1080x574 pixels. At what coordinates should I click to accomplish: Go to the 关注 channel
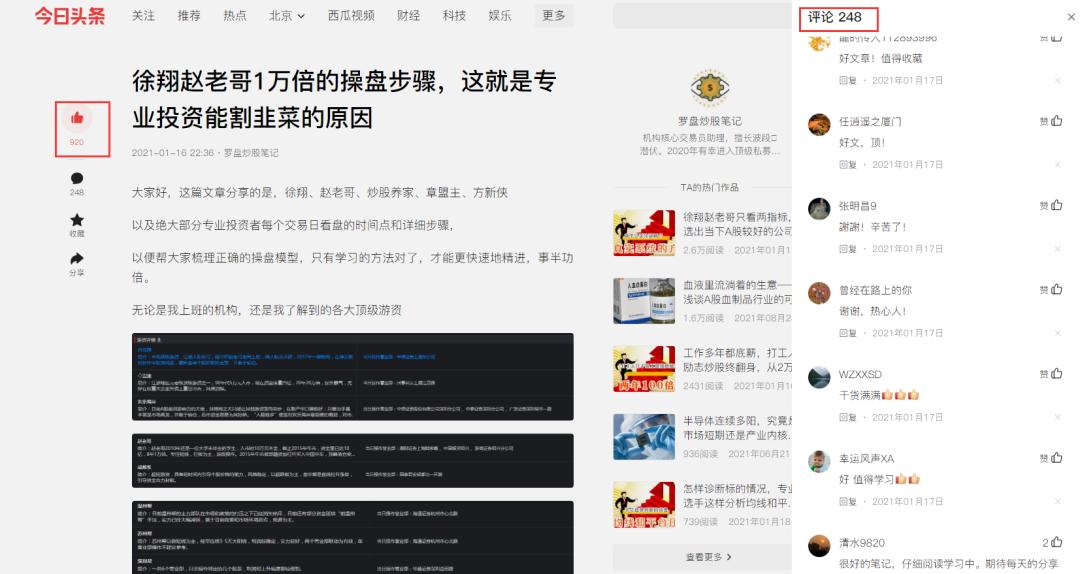click(x=143, y=15)
